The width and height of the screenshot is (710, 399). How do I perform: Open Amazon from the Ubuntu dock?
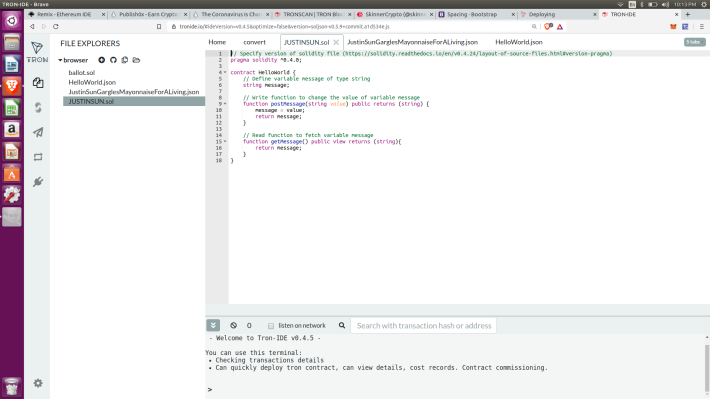click(12, 130)
